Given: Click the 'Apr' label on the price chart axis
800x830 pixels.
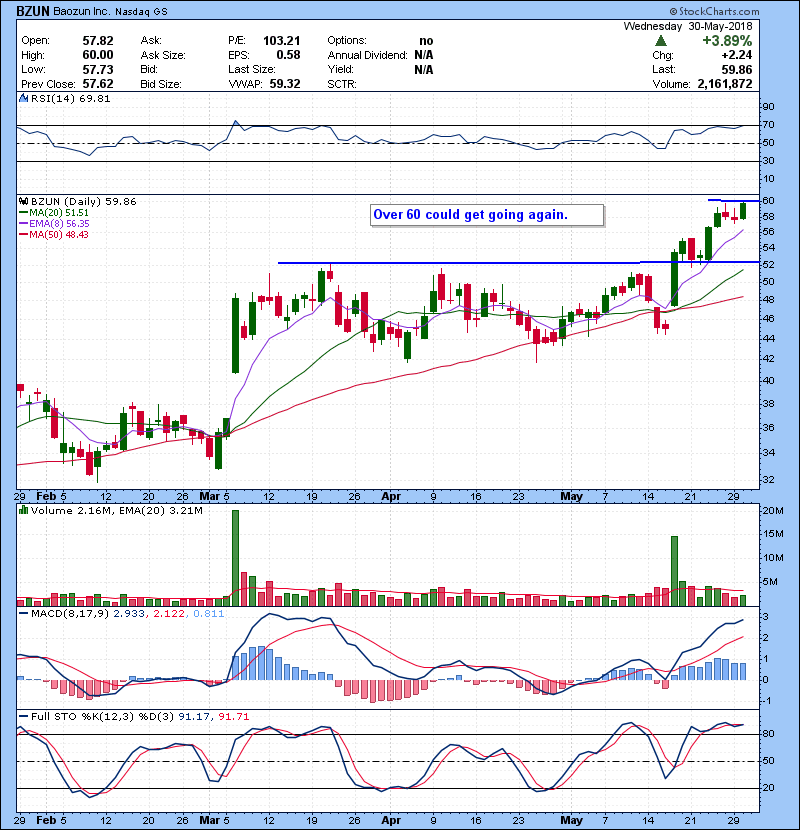Looking at the screenshot, I should click(x=391, y=497).
